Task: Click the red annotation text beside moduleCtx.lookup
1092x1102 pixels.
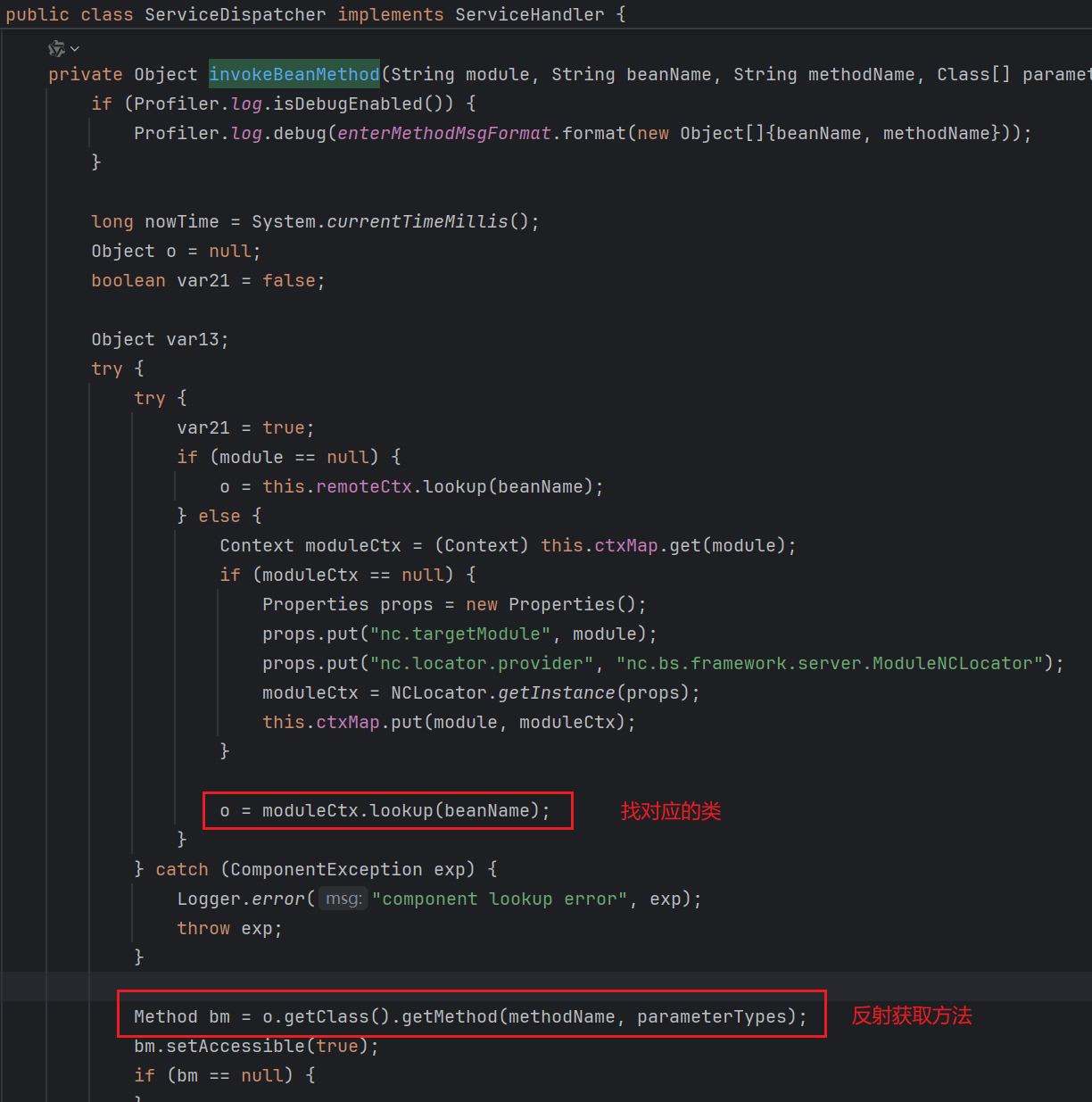Action: coord(671,811)
